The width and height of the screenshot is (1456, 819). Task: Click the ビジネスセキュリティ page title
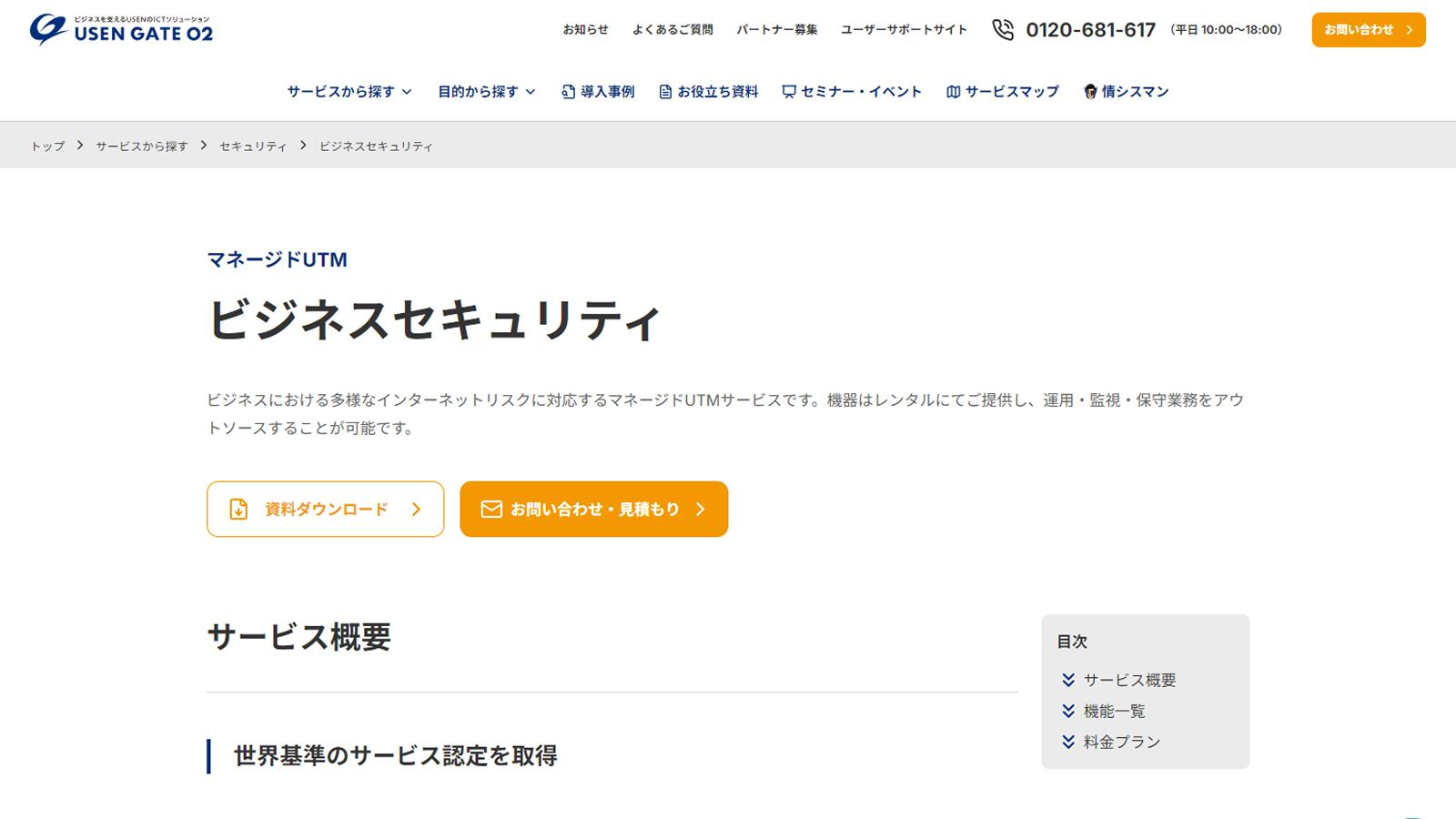click(434, 319)
